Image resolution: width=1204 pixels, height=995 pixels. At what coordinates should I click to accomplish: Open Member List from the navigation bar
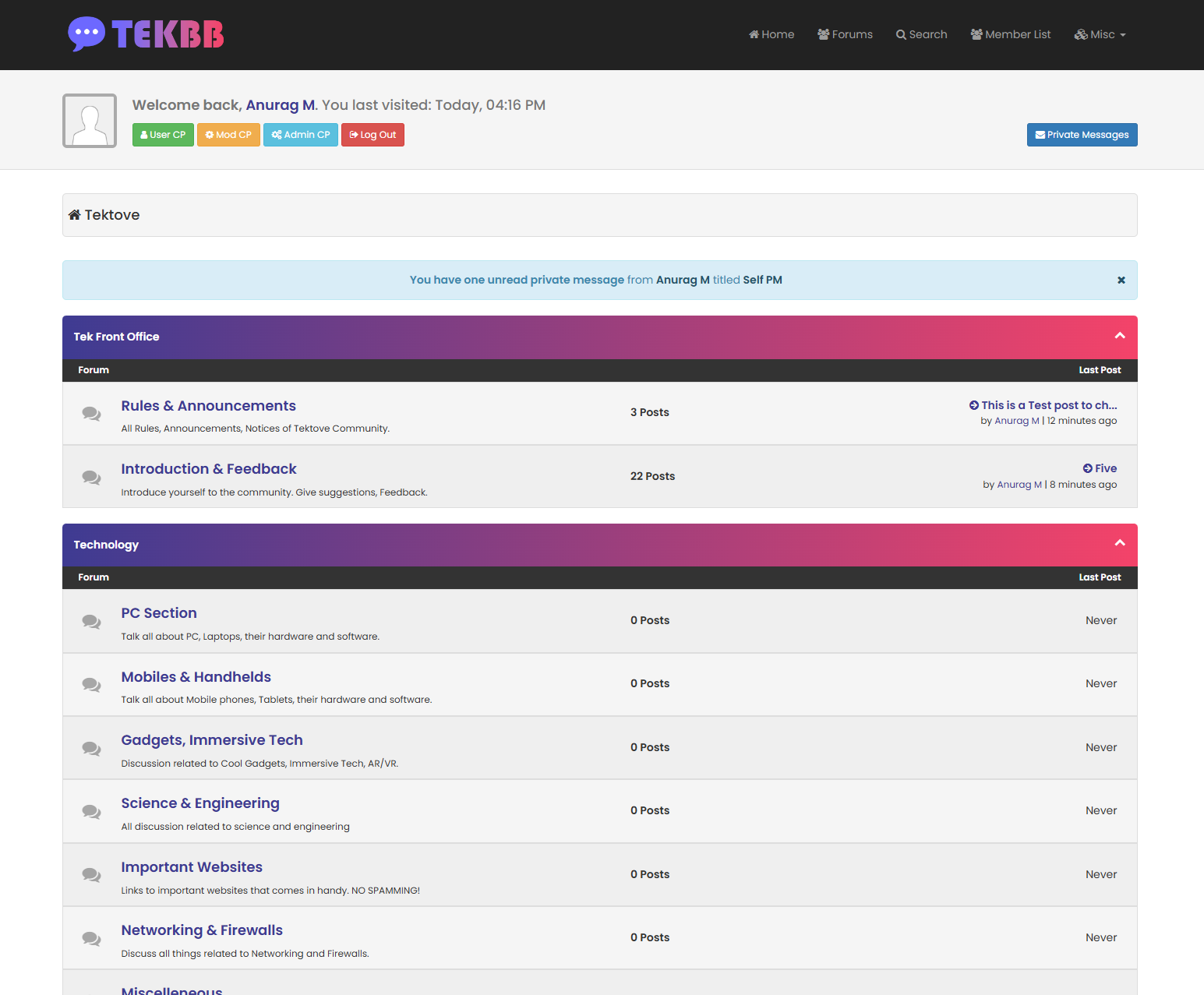coord(1010,34)
